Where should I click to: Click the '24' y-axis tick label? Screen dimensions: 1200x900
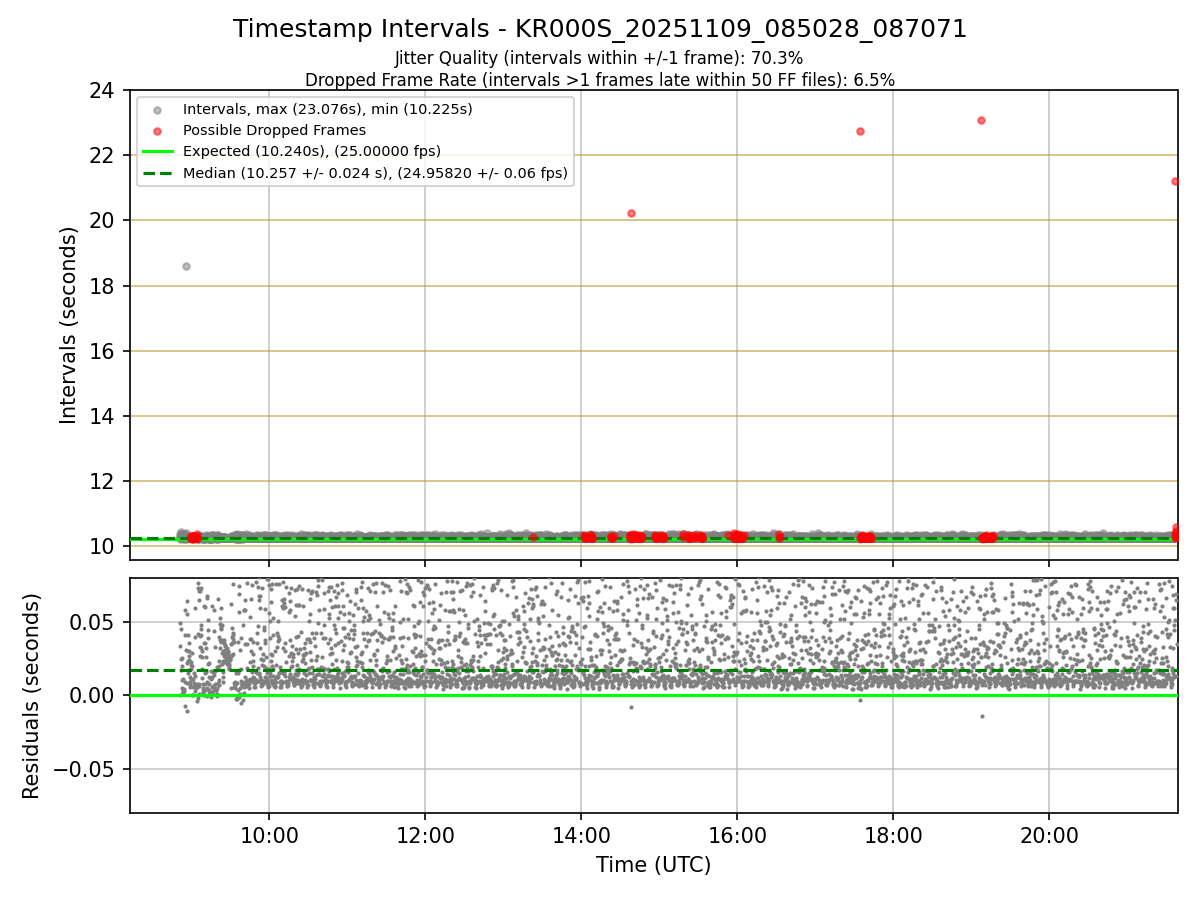tap(101, 90)
